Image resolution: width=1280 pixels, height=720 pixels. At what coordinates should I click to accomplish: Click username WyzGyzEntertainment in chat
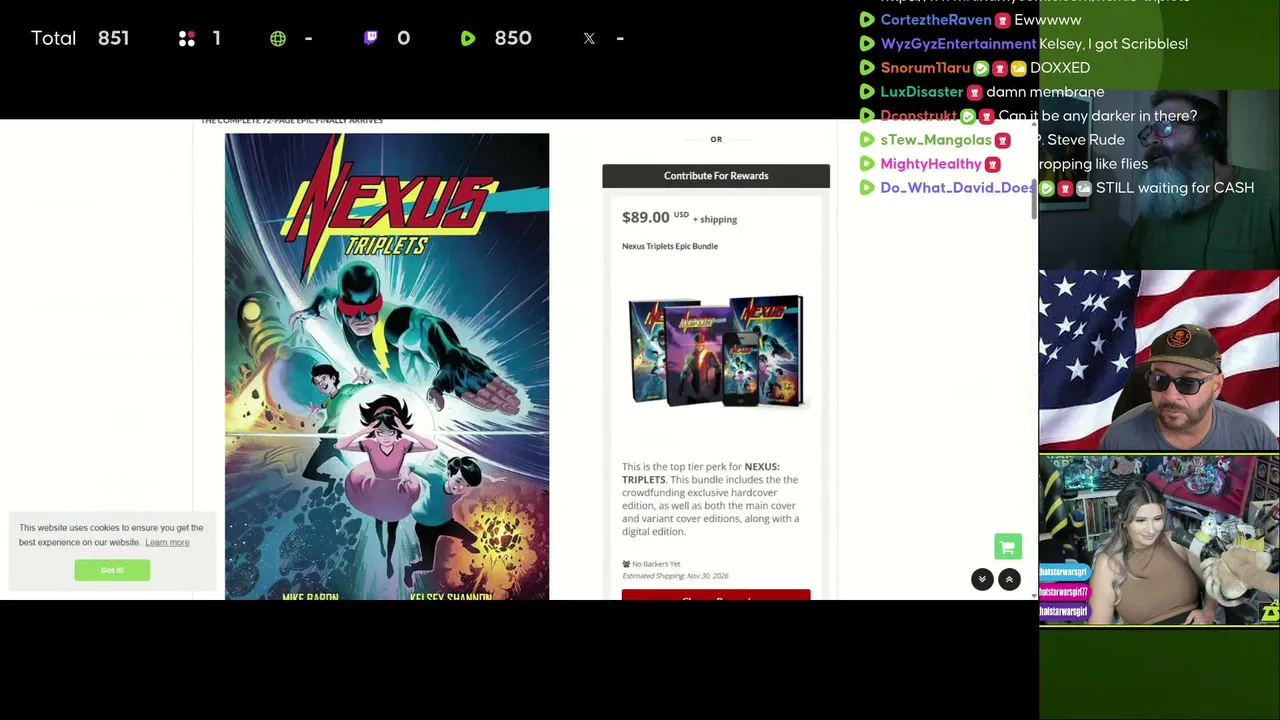[958, 44]
